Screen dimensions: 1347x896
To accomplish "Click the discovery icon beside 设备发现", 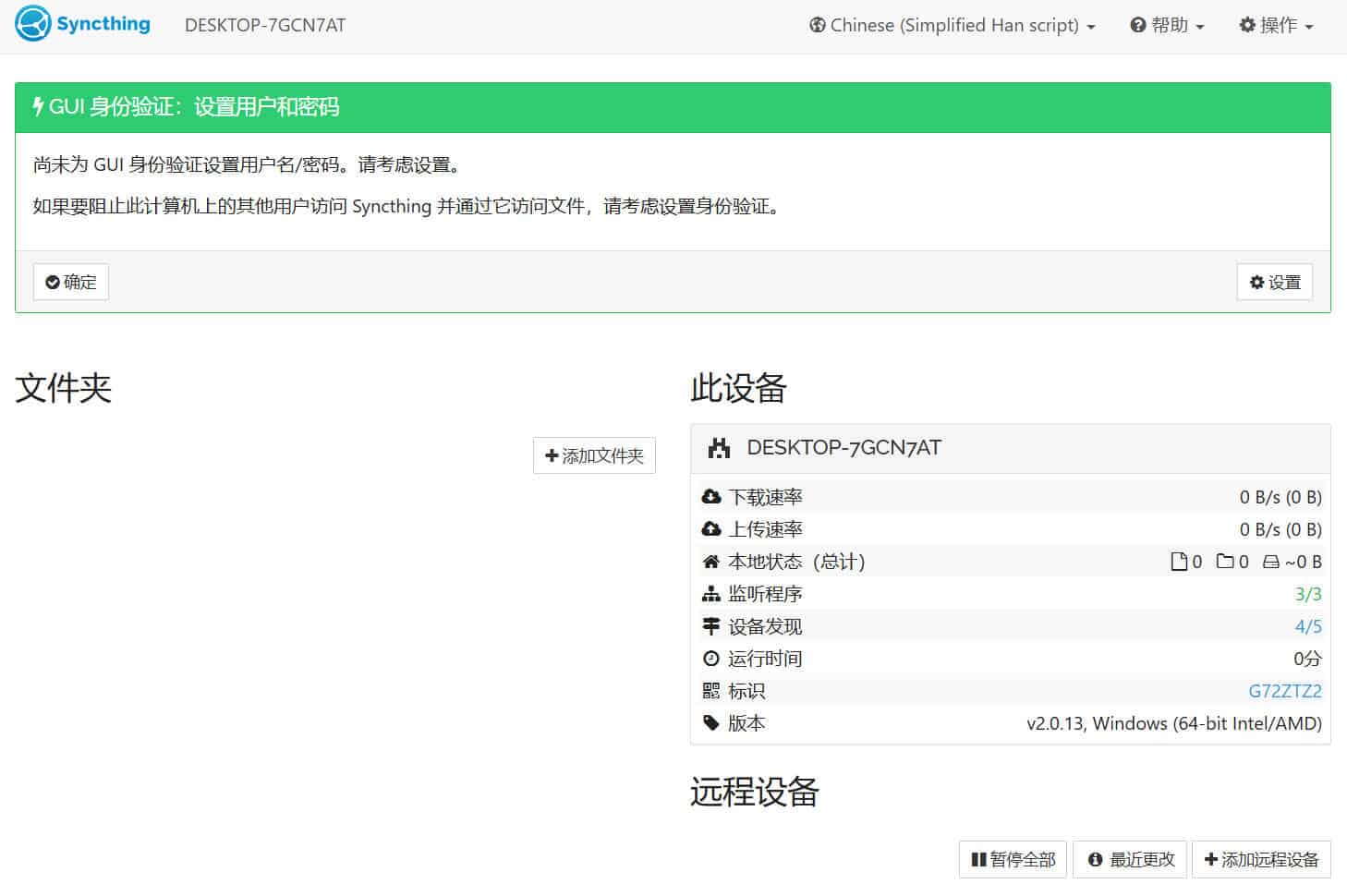I will click(711, 625).
